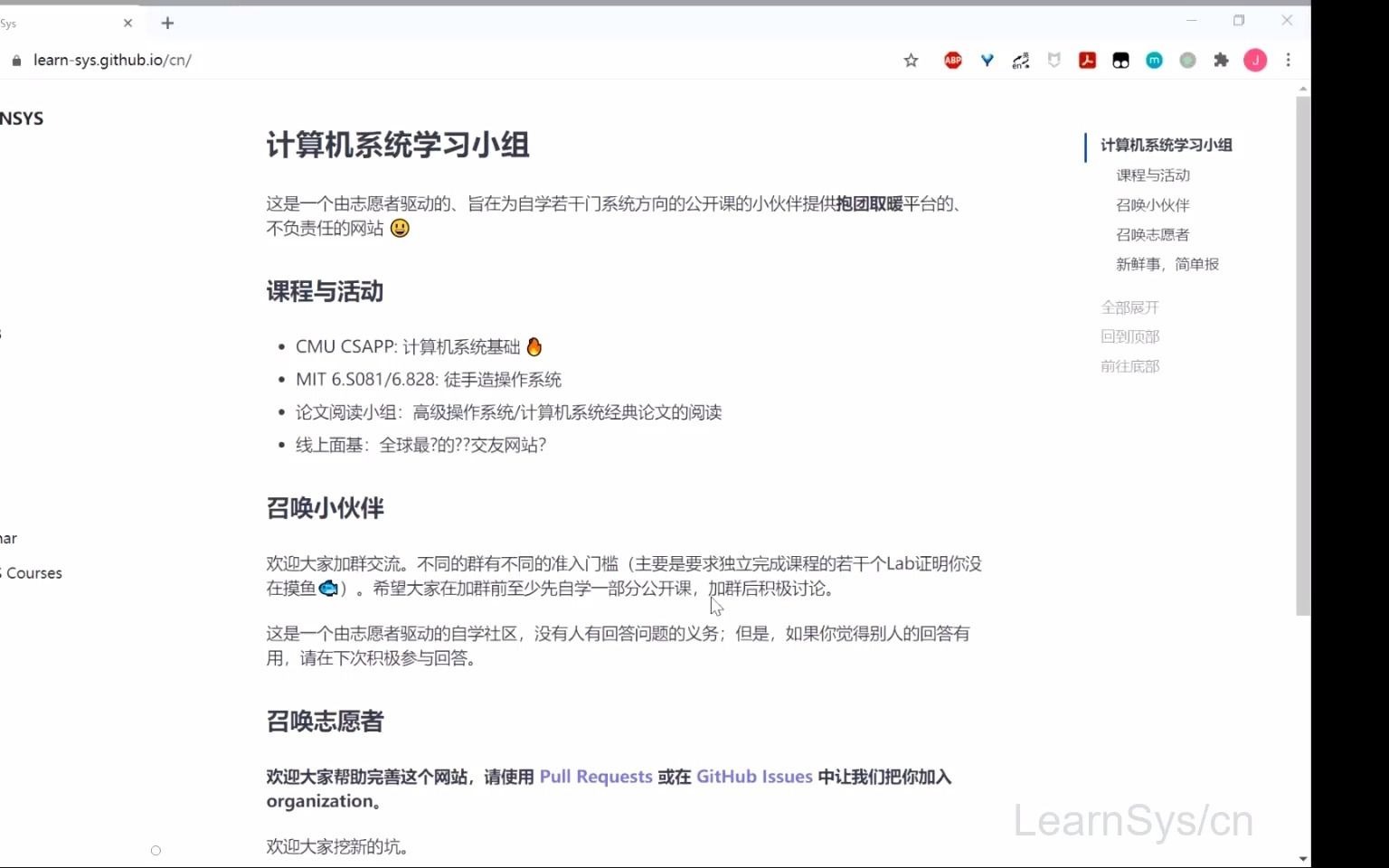Open a new browser tab
The image size is (1389, 868).
(x=167, y=24)
